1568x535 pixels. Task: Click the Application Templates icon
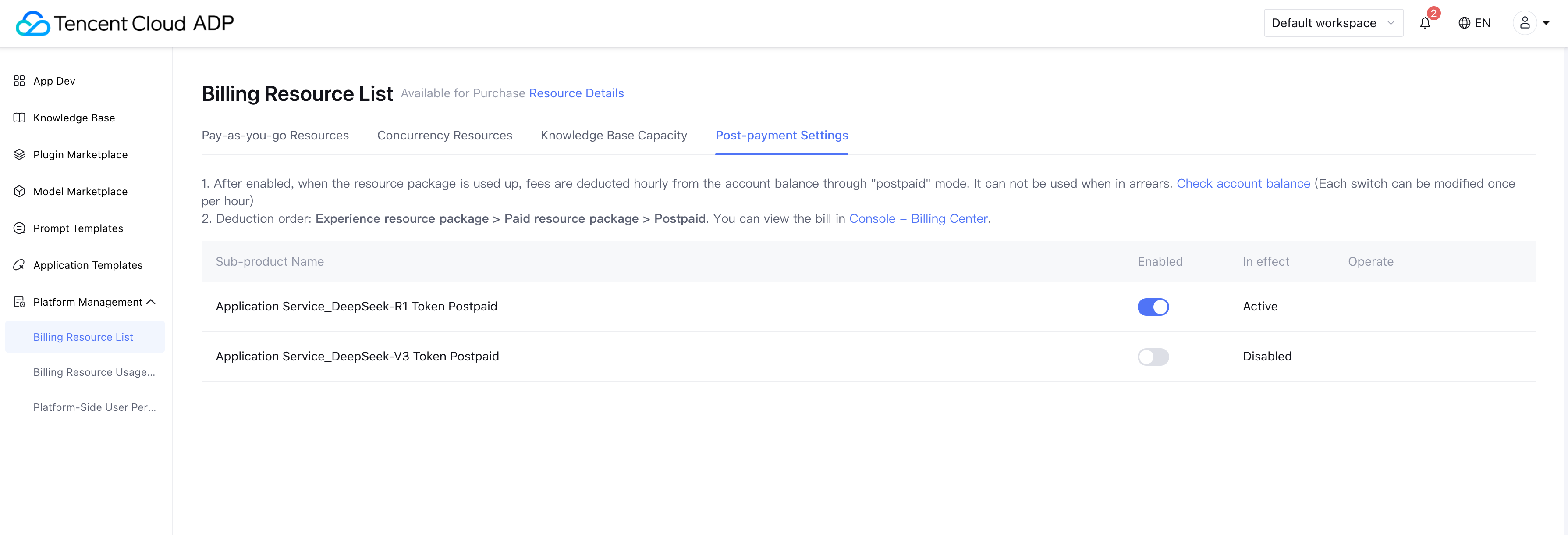coord(19,265)
